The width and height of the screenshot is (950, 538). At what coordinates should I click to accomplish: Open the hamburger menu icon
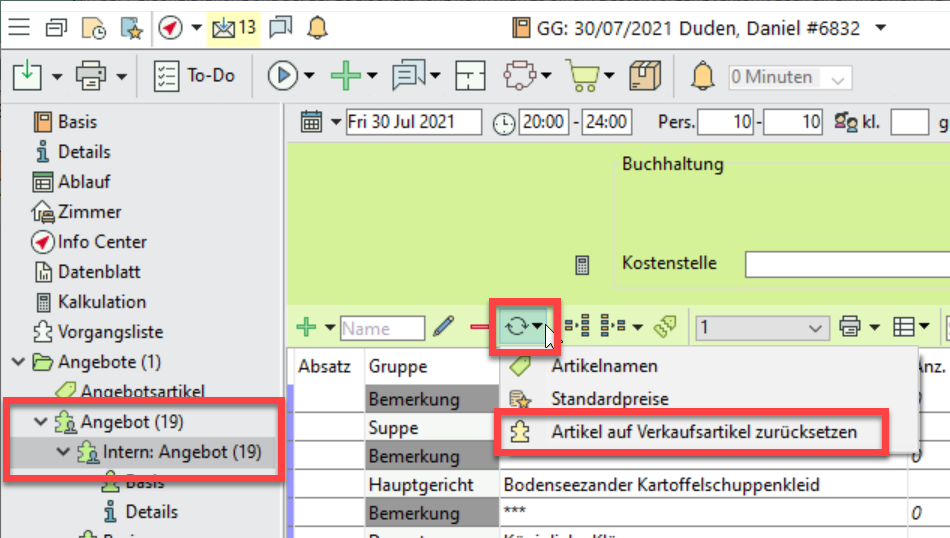click(19, 27)
